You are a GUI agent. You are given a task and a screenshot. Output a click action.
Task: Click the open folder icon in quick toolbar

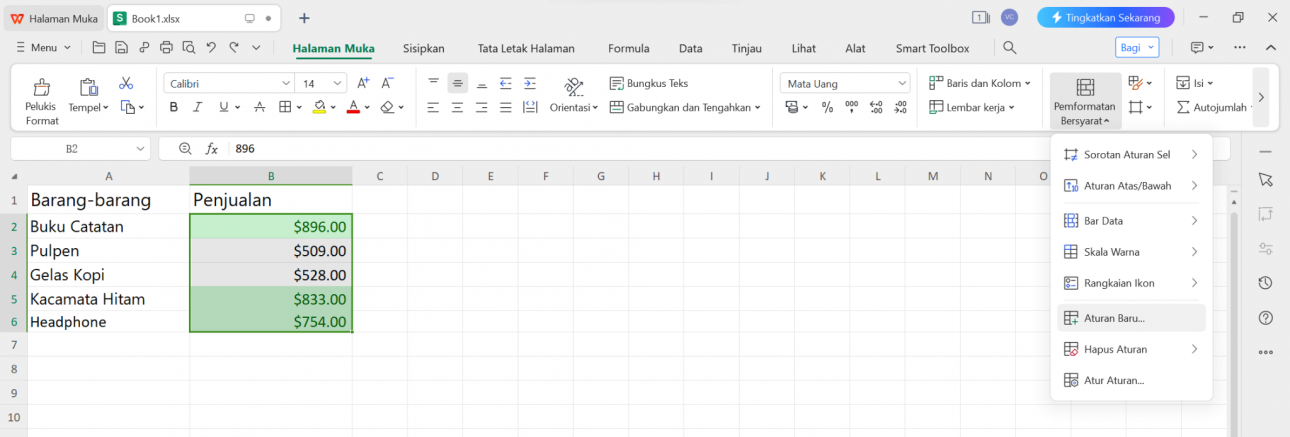[x=98, y=48]
